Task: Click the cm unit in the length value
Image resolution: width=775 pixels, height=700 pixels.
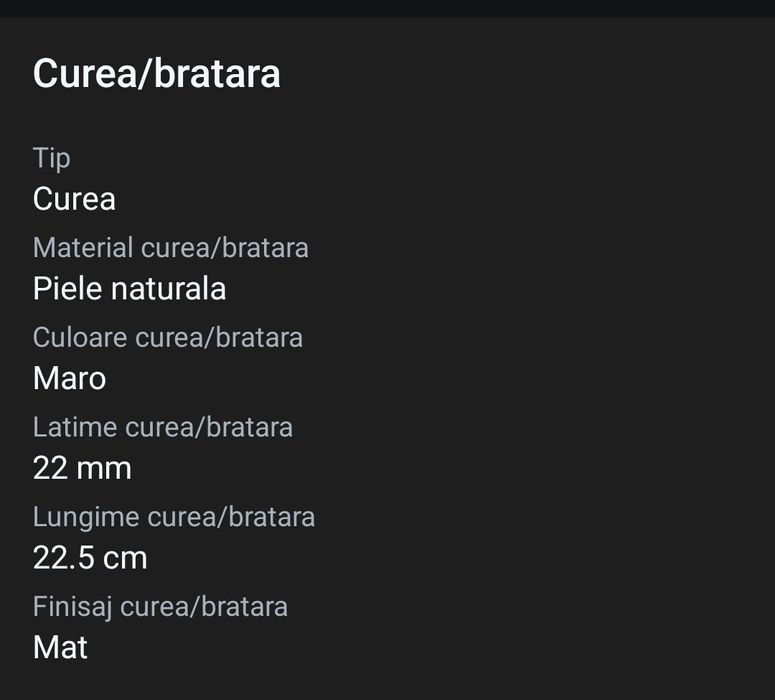Action: coord(125,558)
